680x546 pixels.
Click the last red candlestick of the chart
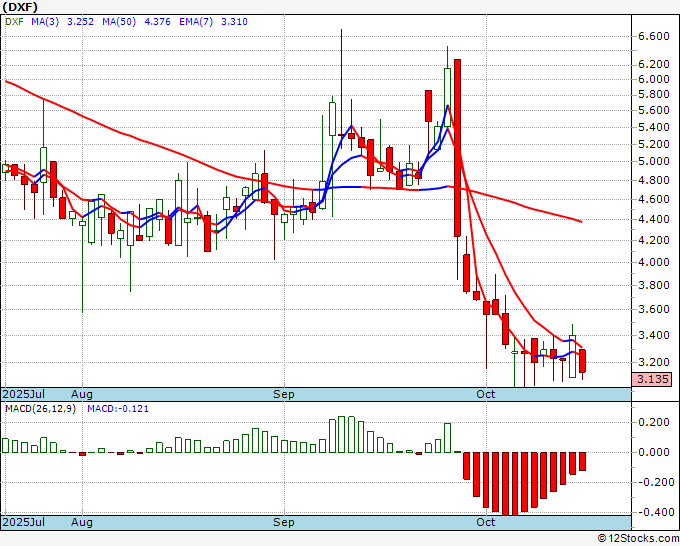(x=582, y=361)
